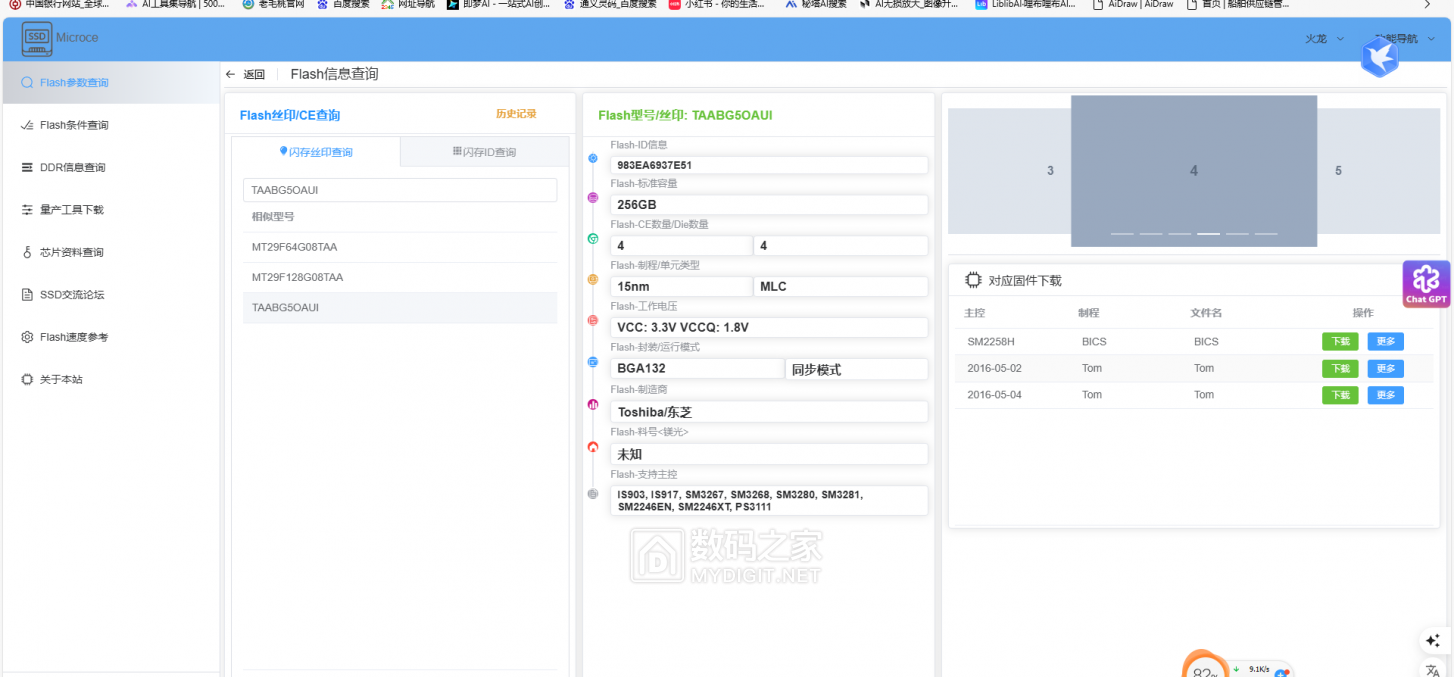
Task: Click the Toshiba/东芝 manufacturer value
Action: [769, 412]
